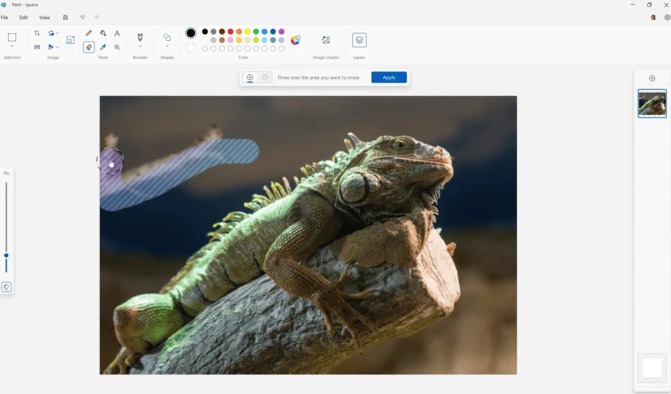671x394 pixels.
Task: Click the Crop image icon
Action: 37,33
